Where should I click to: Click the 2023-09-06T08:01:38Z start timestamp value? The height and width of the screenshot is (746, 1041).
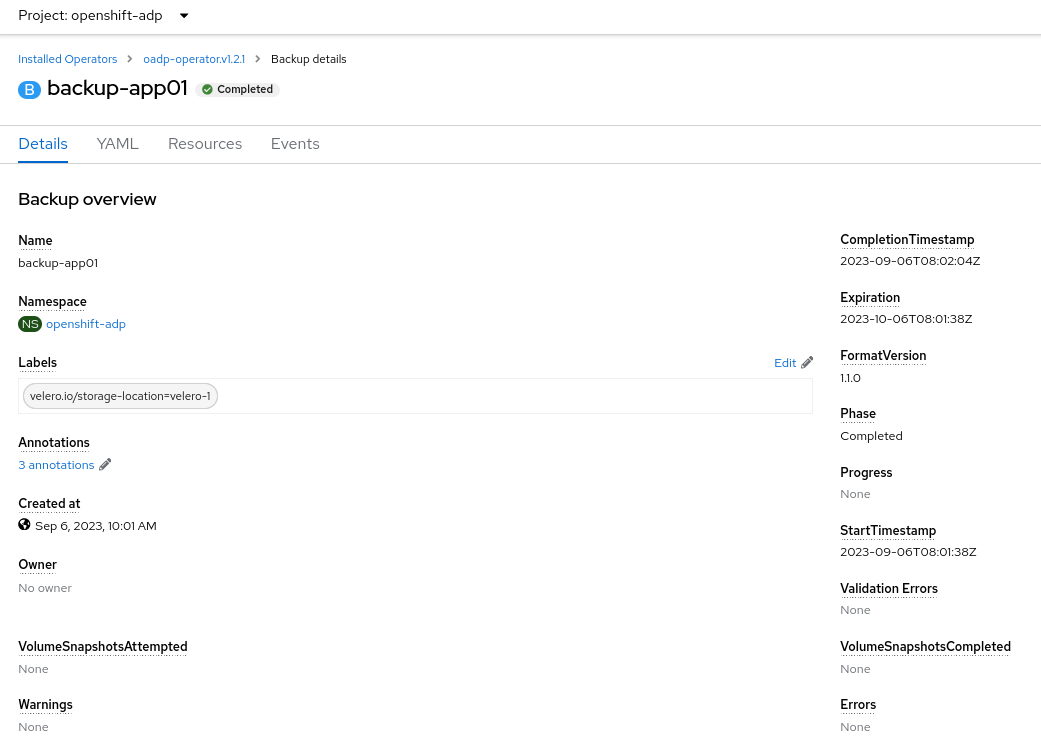(x=908, y=552)
